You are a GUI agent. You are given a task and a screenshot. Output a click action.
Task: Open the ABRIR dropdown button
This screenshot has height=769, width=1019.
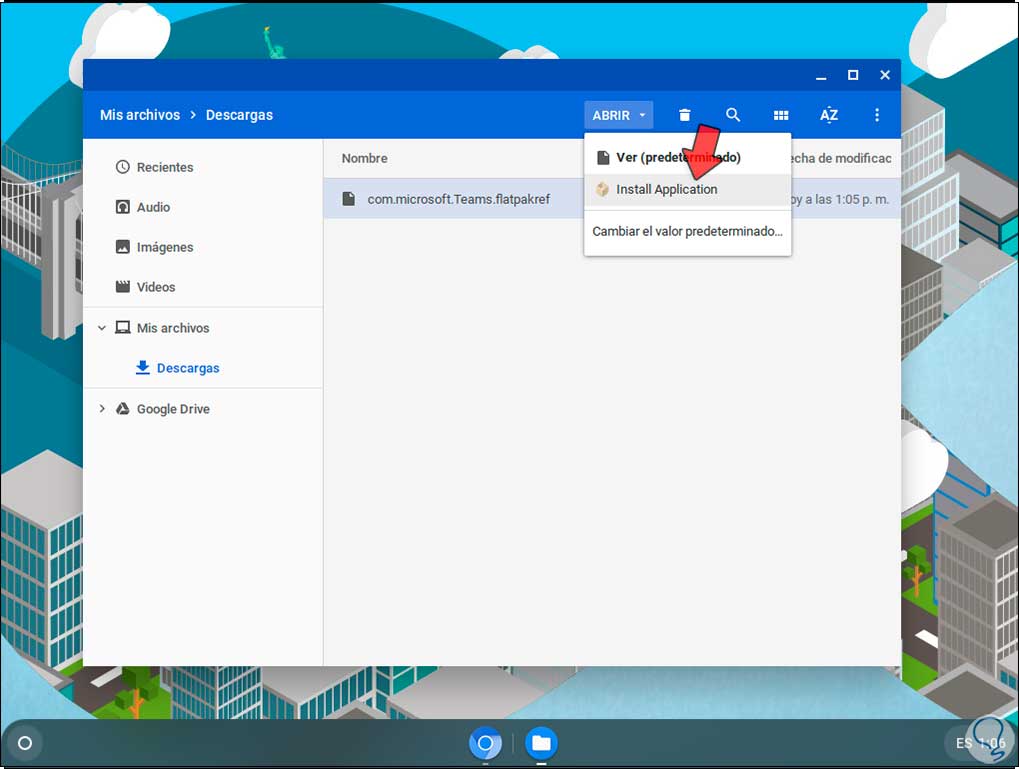tap(618, 115)
